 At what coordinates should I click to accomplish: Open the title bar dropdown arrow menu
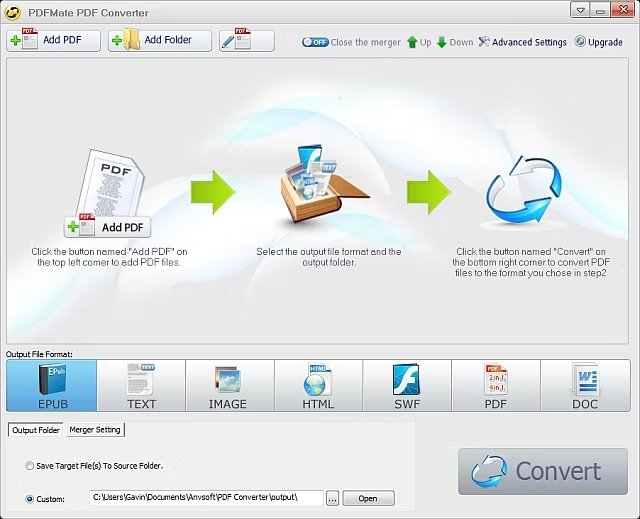[580, 10]
